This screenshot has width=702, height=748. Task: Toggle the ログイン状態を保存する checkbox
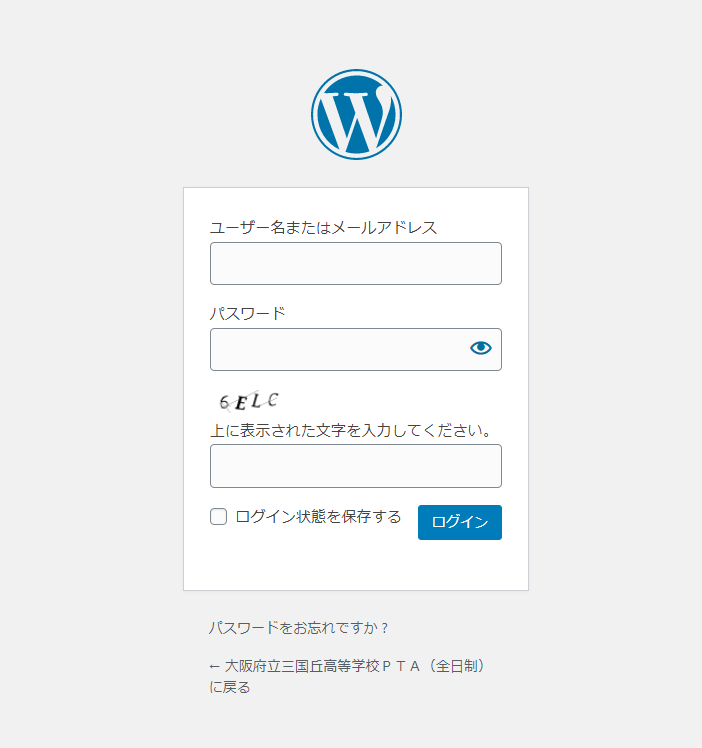(218, 517)
